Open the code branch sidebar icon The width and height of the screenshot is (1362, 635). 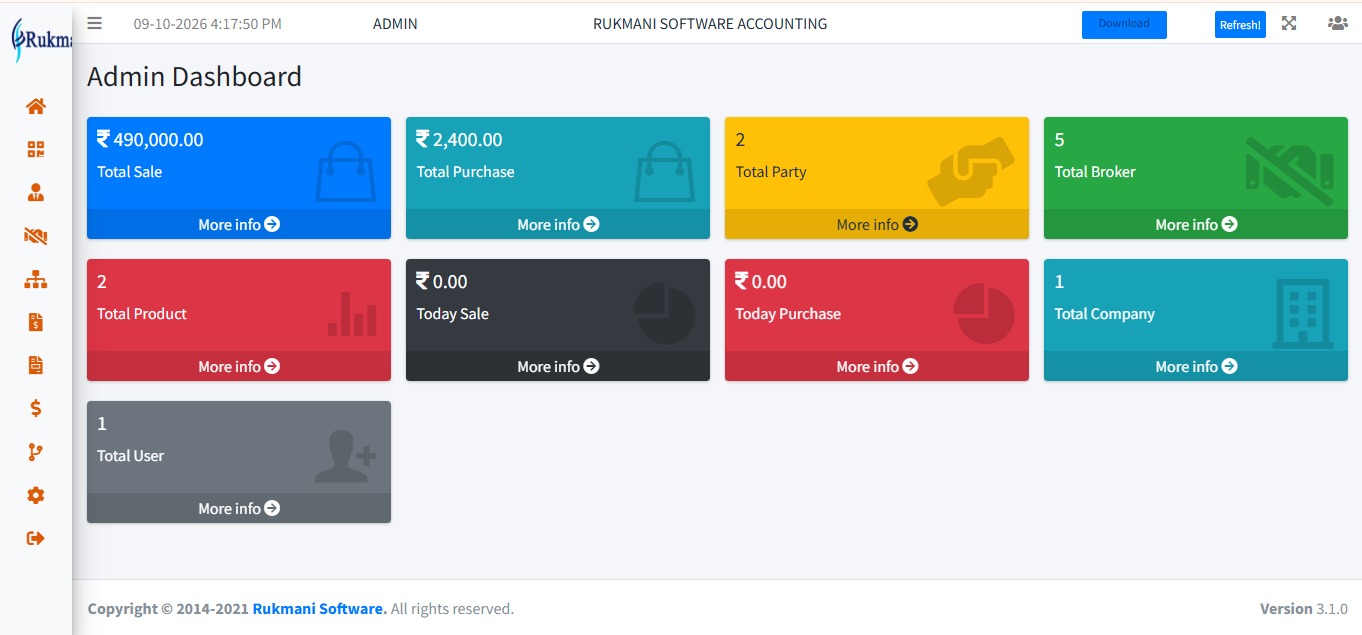click(36, 452)
